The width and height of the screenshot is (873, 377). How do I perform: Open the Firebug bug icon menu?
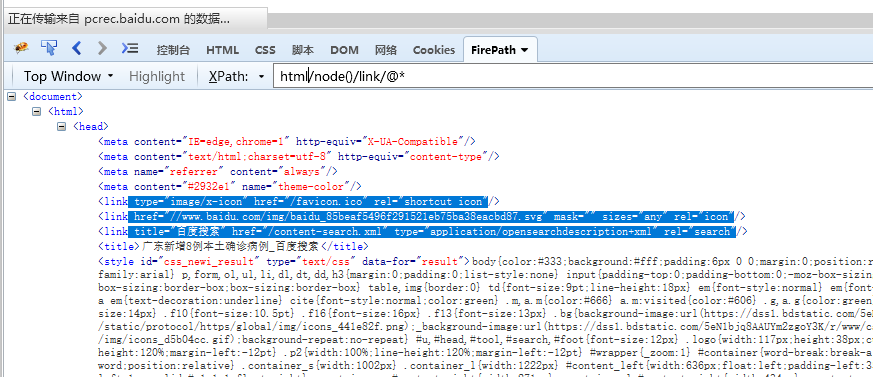(22, 48)
